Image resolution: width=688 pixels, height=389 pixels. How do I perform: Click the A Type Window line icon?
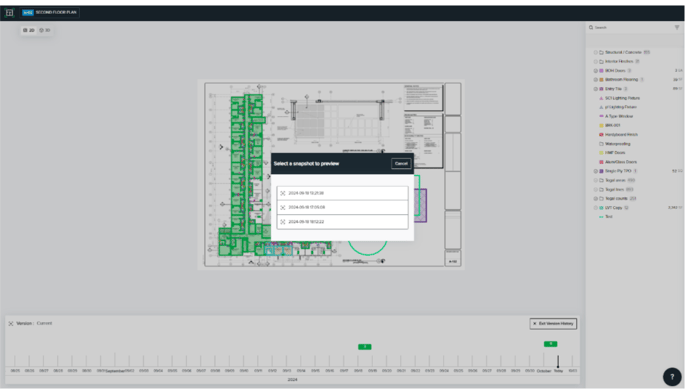click(601, 116)
